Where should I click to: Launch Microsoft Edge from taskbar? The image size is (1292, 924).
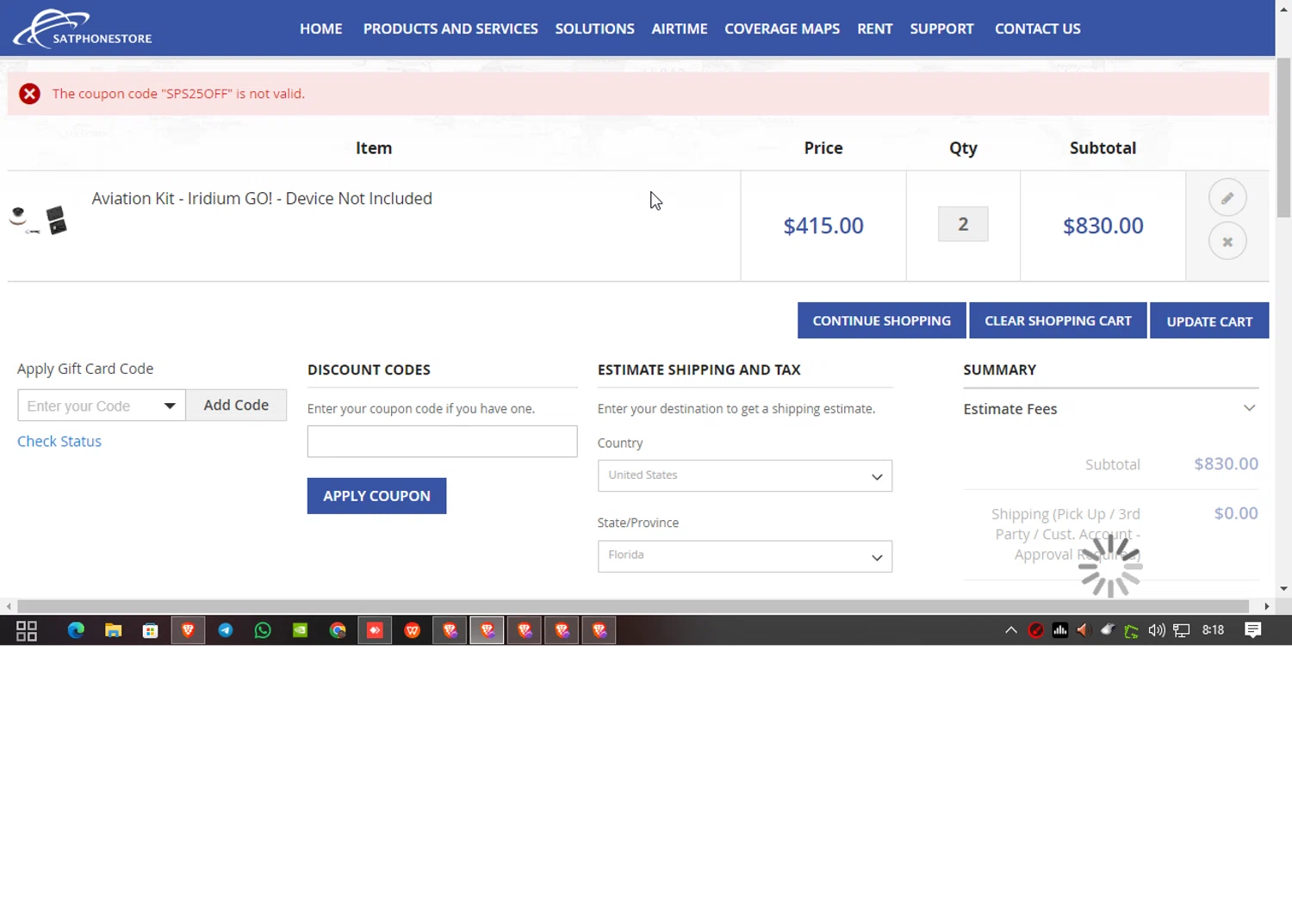click(x=76, y=630)
